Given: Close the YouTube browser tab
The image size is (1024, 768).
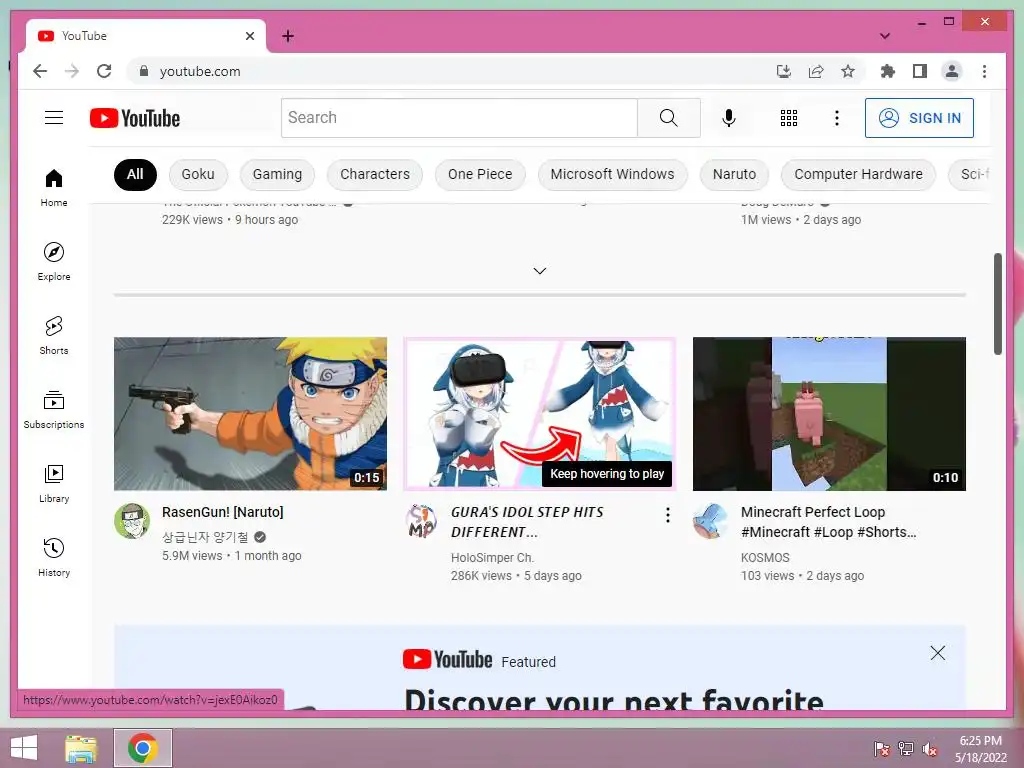Looking at the screenshot, I should [249, 36].
